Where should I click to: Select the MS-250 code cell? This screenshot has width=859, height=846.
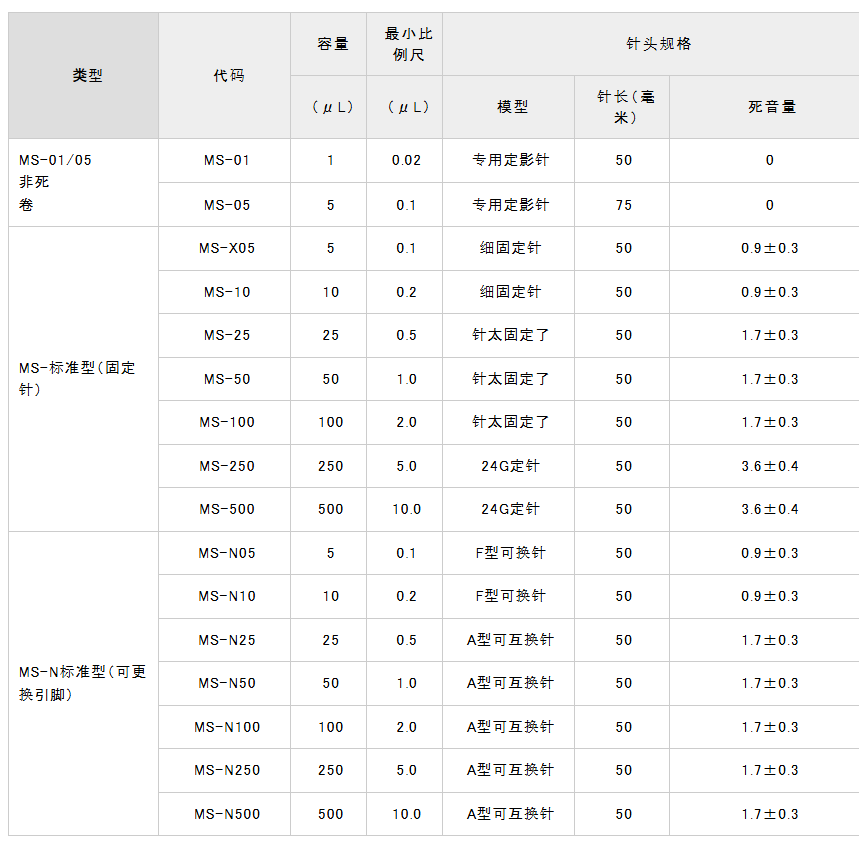226,466
